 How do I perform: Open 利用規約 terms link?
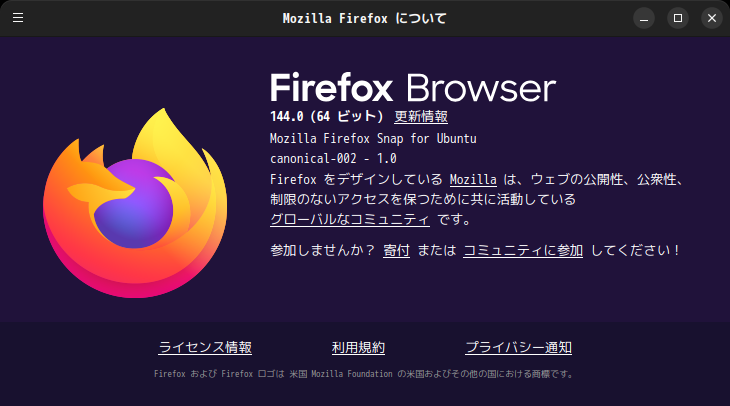358,347
